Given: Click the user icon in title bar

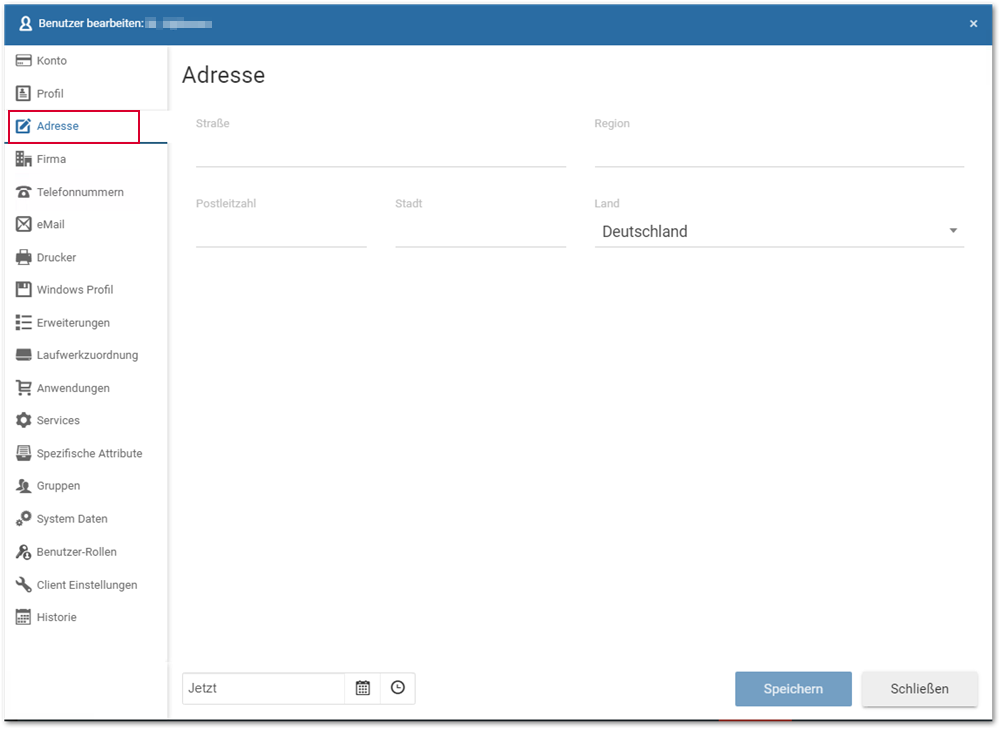Looking at the screenshot, I should tap(26, 24).
